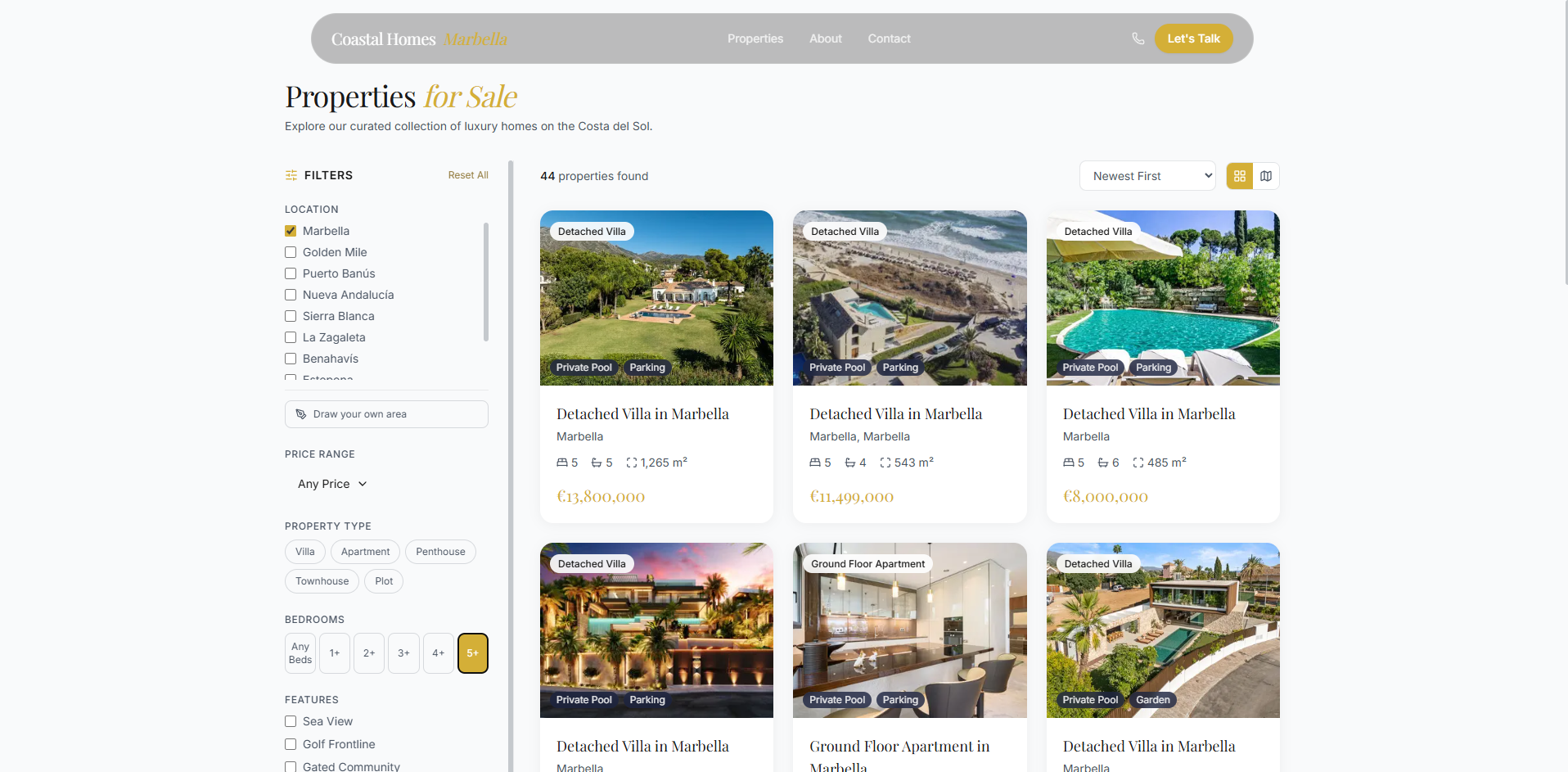This screenshot has height=772, width=1568.
Task: Click the filters sliders icon
Action: tap(291, 175)
